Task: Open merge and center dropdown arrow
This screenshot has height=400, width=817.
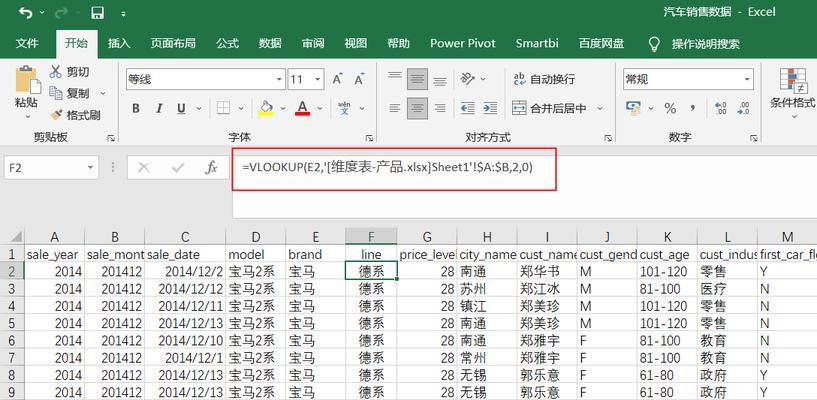Action: point(600,108)
